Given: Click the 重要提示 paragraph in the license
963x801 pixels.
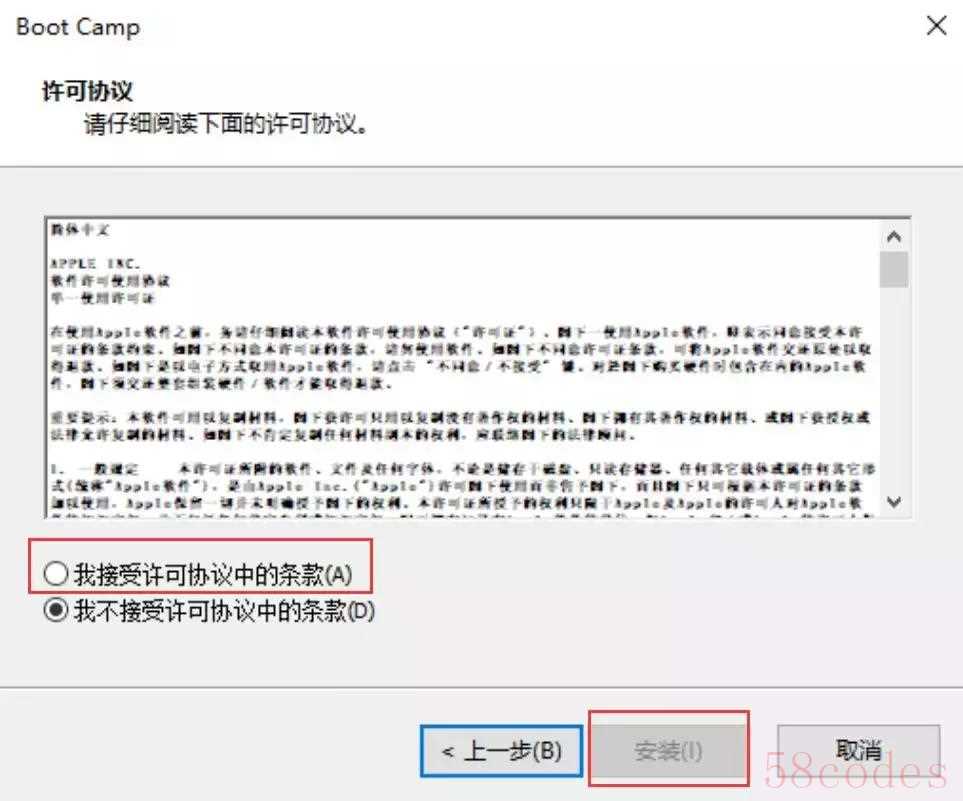Looking at the screenshot, I should pos(461,426).
